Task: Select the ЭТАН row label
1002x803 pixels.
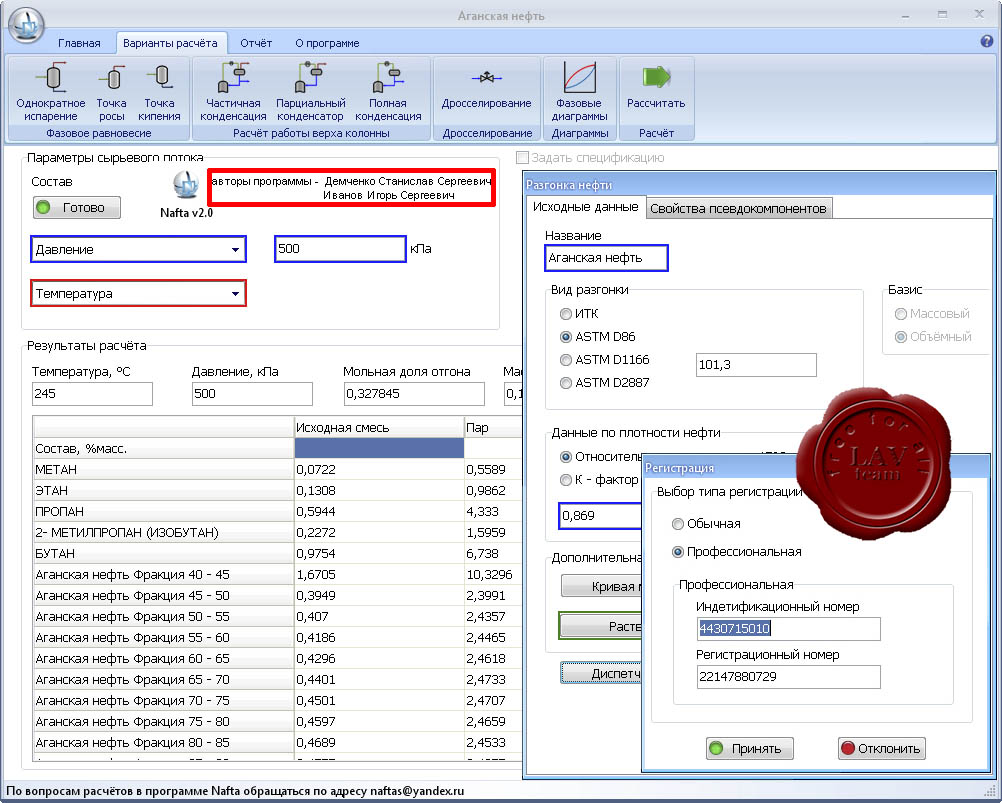Action: click(x=163, y=491)
